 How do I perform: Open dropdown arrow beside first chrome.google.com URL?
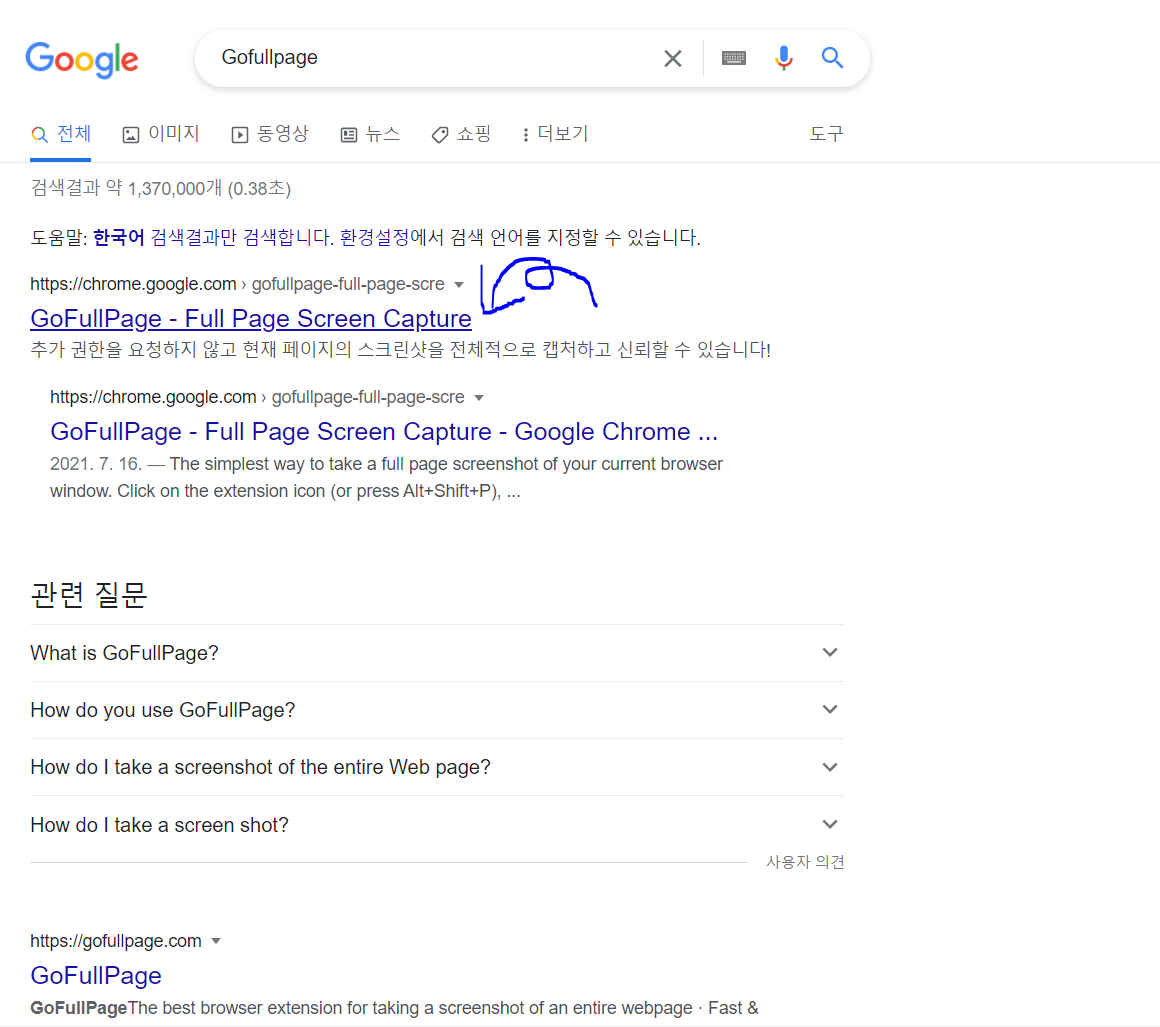(x=459, y=285)
